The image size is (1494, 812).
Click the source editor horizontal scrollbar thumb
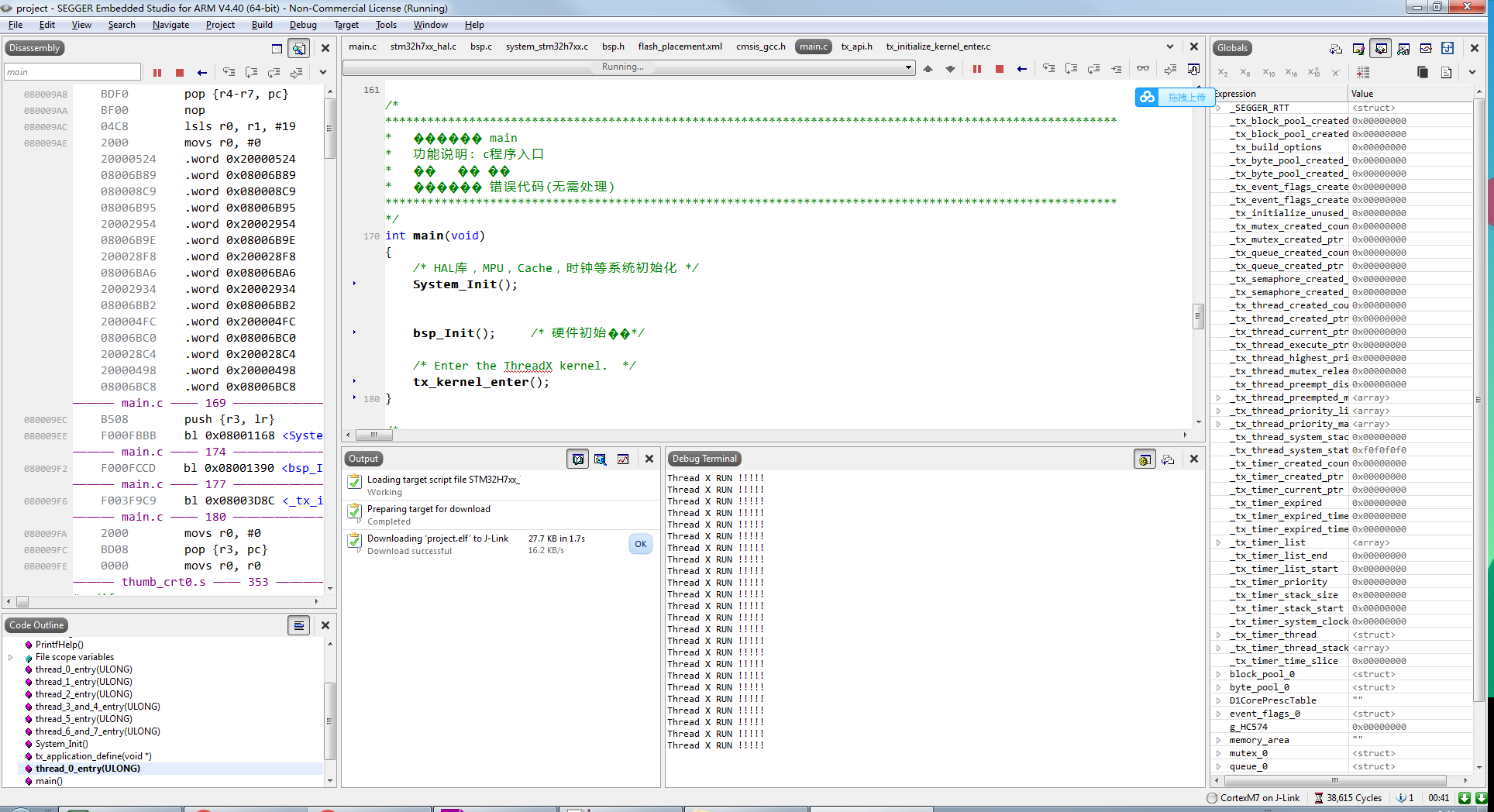pos(374,435)
